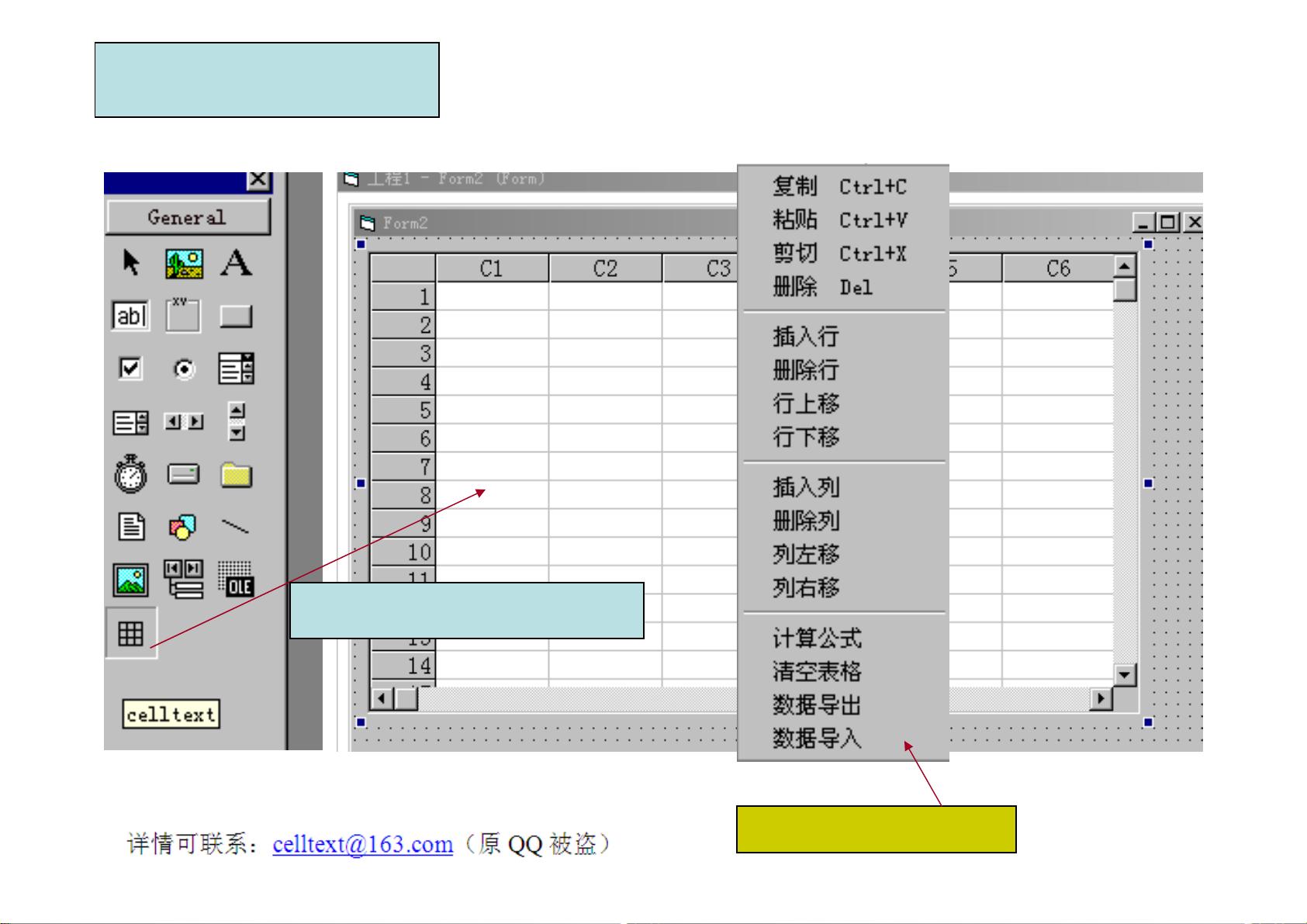Click the horizontal scrollbar thumb of grid
The width and height of the screenshot is (1307, 924).
(x=406, y=699)
